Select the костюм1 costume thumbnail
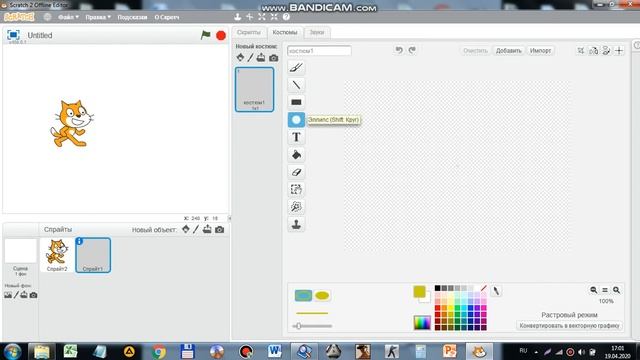Viewport: 640px width, 360px height. (x=254, y=89)
